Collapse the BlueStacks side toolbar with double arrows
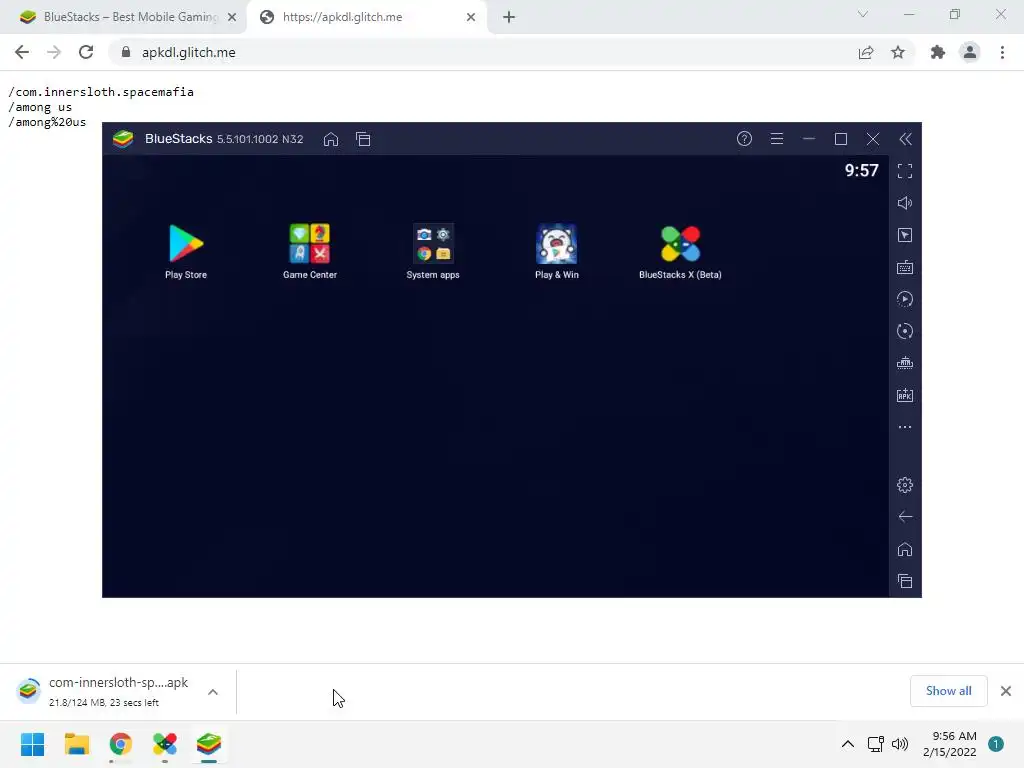The width and height of the screenshot is (1024, 768). tap(905, 139)
